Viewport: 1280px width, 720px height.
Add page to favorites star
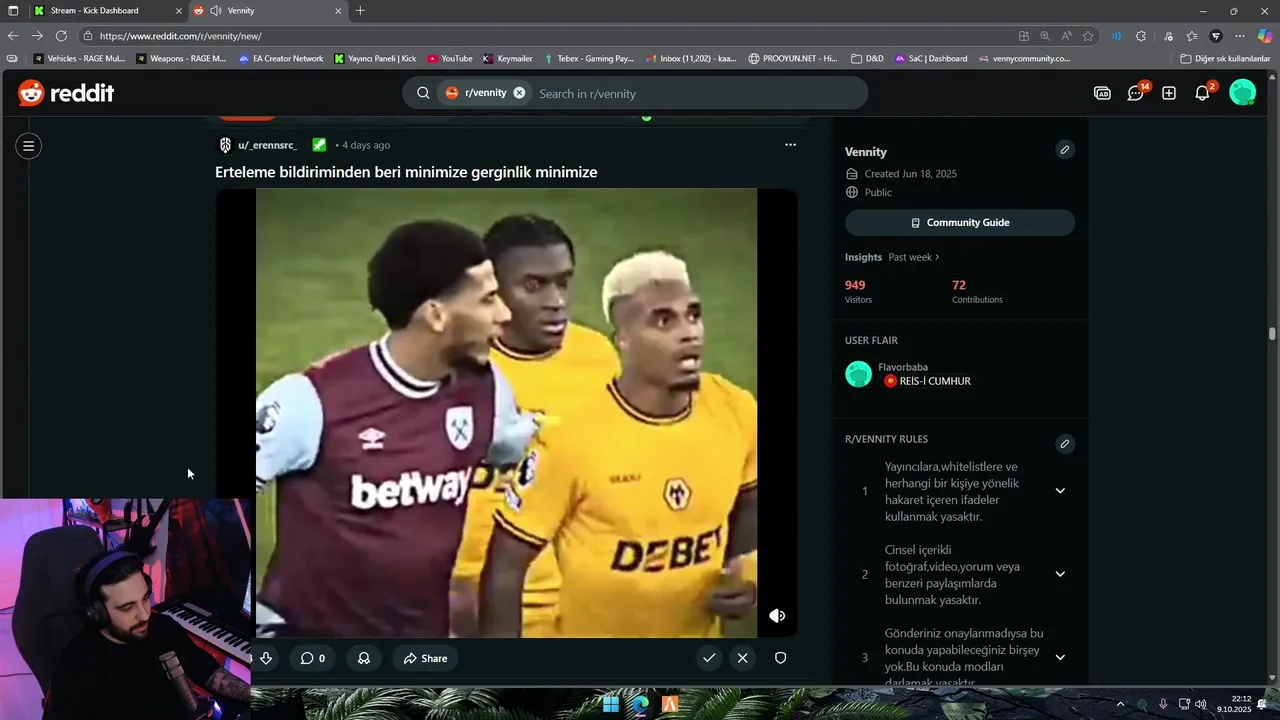pos(1088,36)
